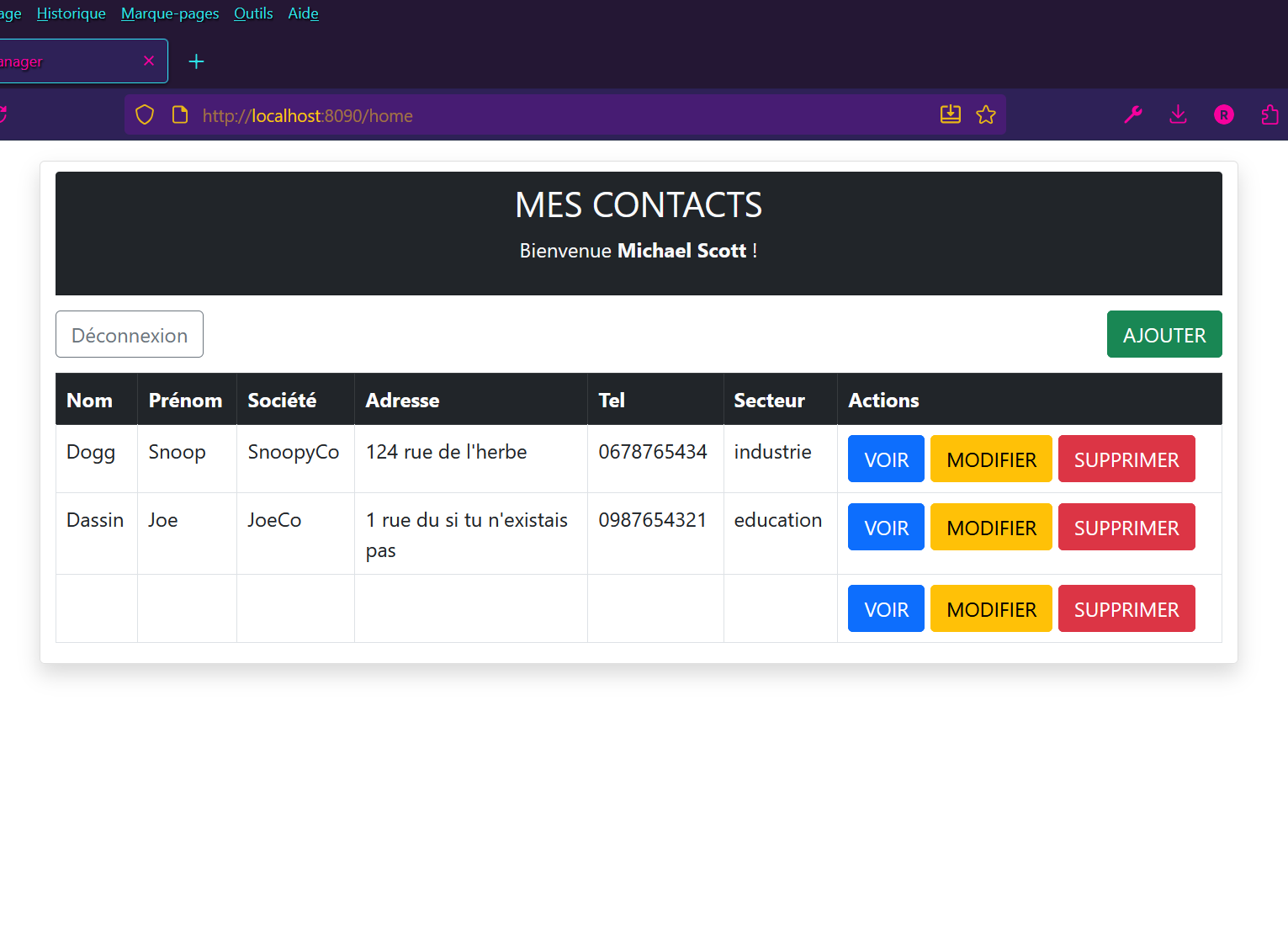The image size is (1288, 945).
Task: Click MODIFIER in the empty contact row
Action: click(991, 608)
